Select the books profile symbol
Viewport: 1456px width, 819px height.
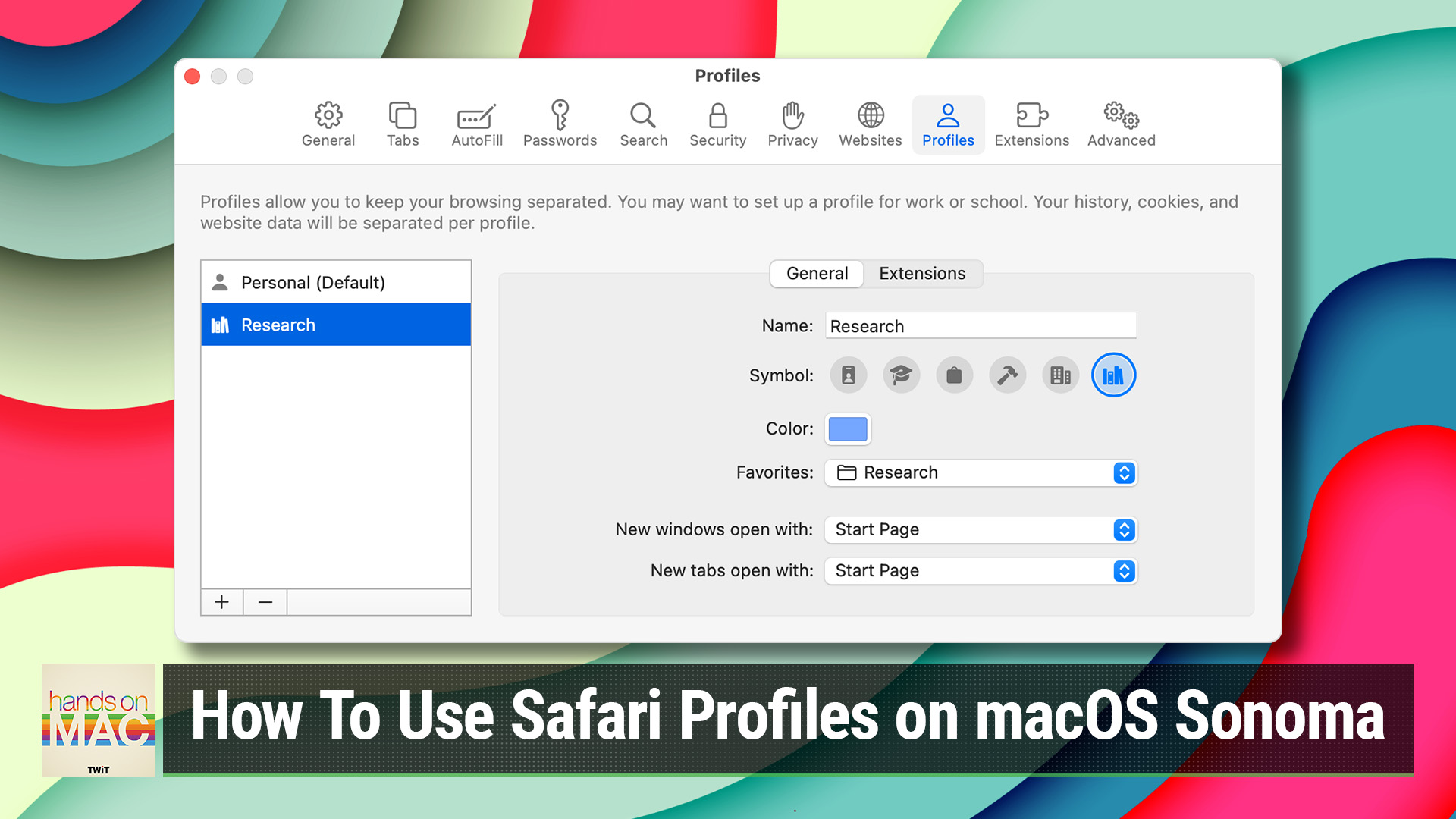click(x=1113, y=375)
